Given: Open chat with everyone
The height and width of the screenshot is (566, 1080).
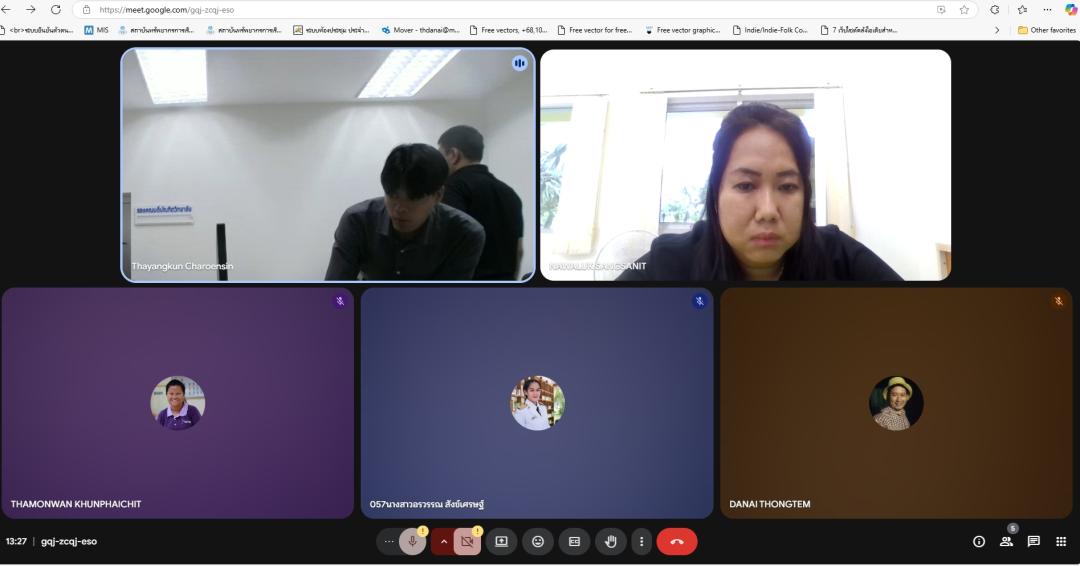Looking at the screenshot, I should tap(1033, 542).
